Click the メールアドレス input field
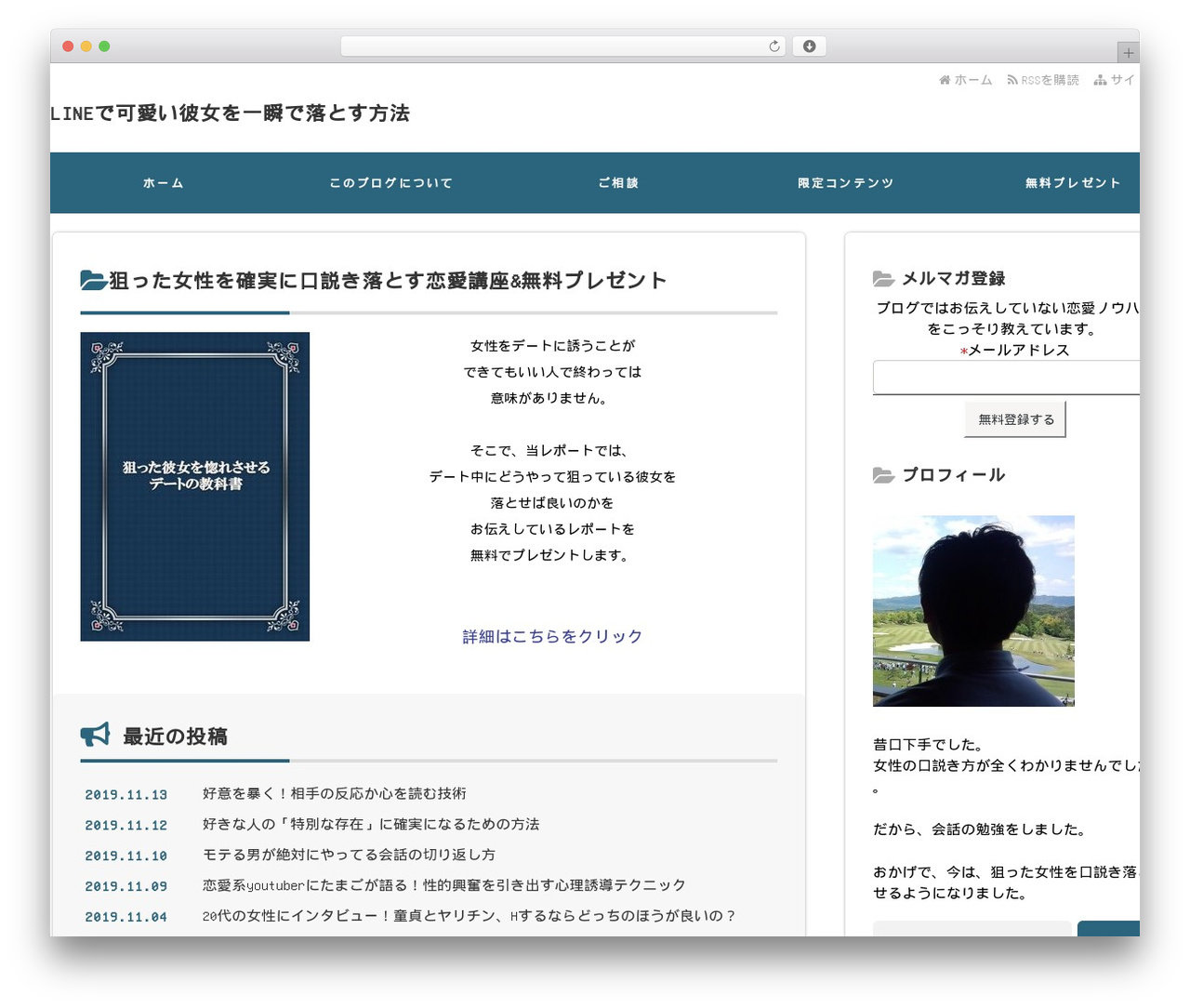This screenshot has width=1190, height=1008. pyautogui.click(x=1006, y=378)
